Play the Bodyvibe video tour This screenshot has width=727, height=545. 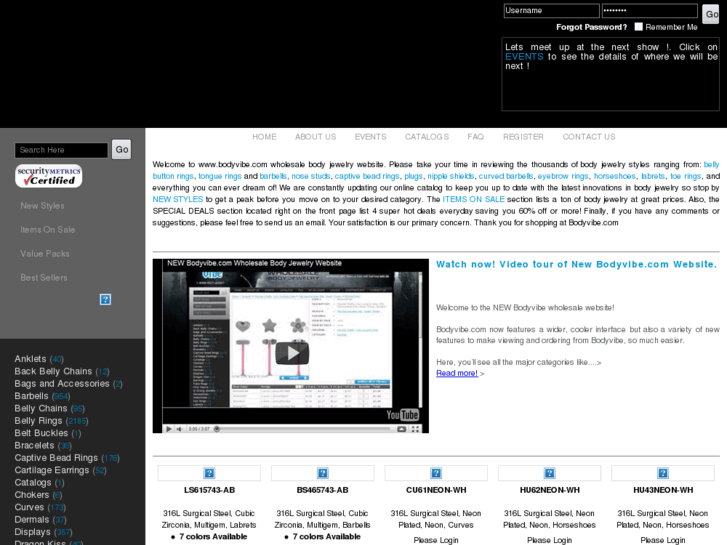point(292,353)
